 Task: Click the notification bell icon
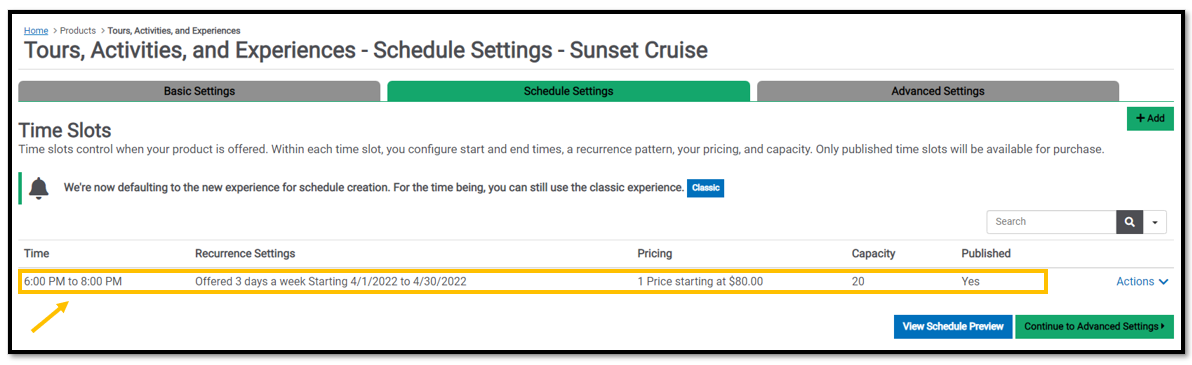pos(39,188)
